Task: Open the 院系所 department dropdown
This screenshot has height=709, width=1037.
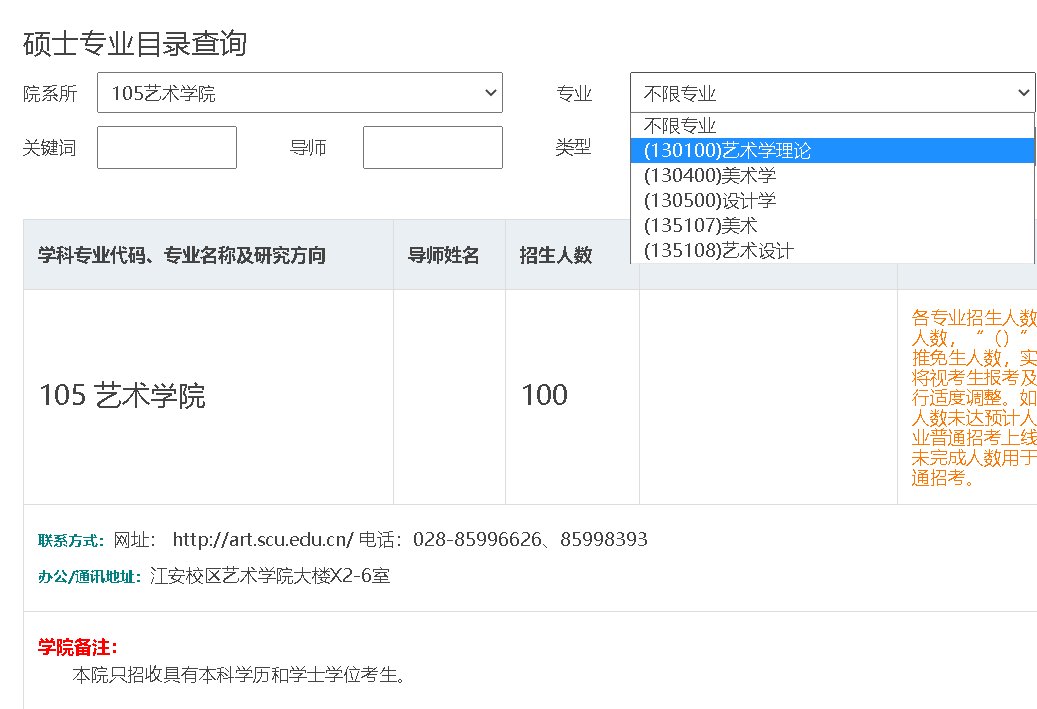Action: click(300, 92)
